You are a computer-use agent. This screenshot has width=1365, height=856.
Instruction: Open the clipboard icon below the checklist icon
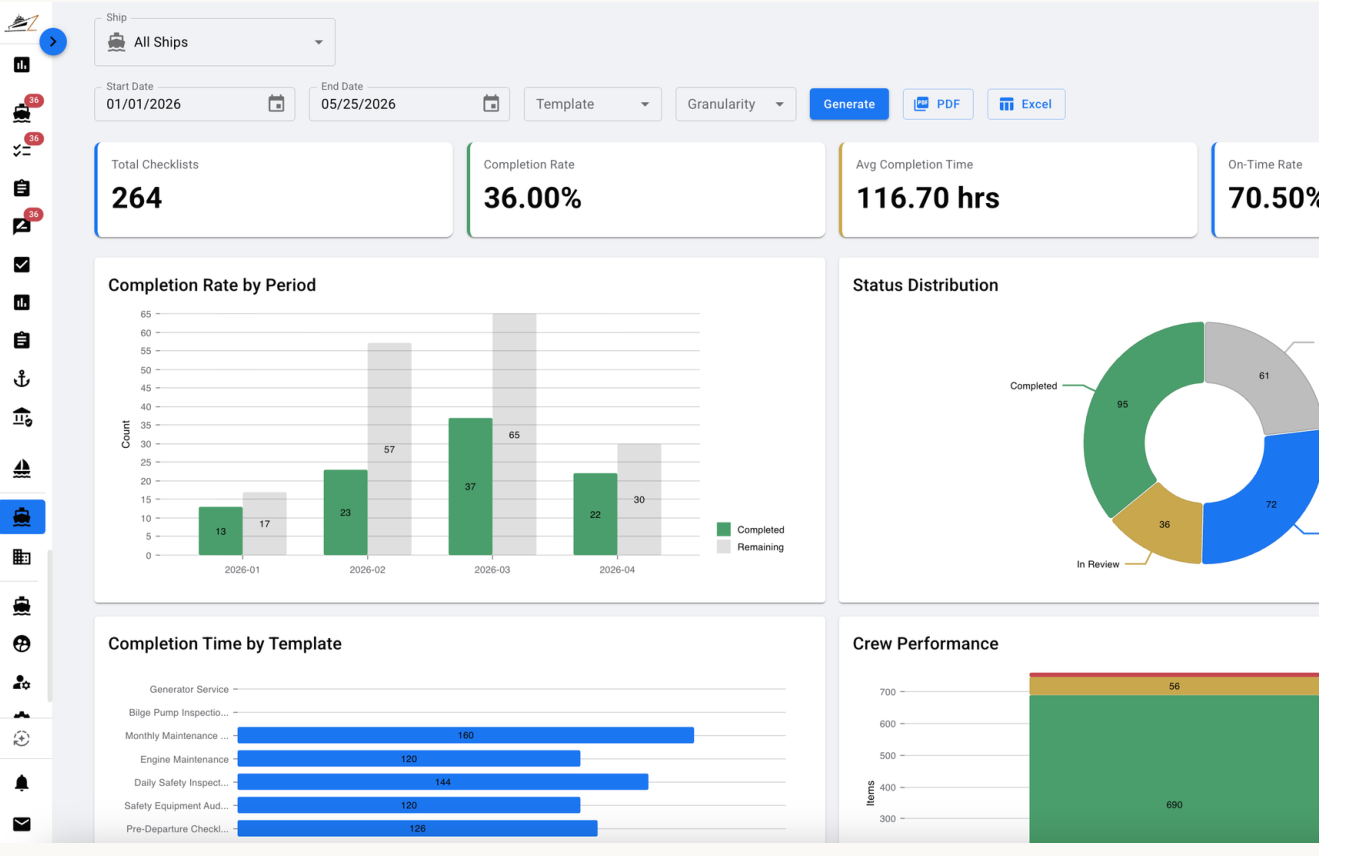22,188
